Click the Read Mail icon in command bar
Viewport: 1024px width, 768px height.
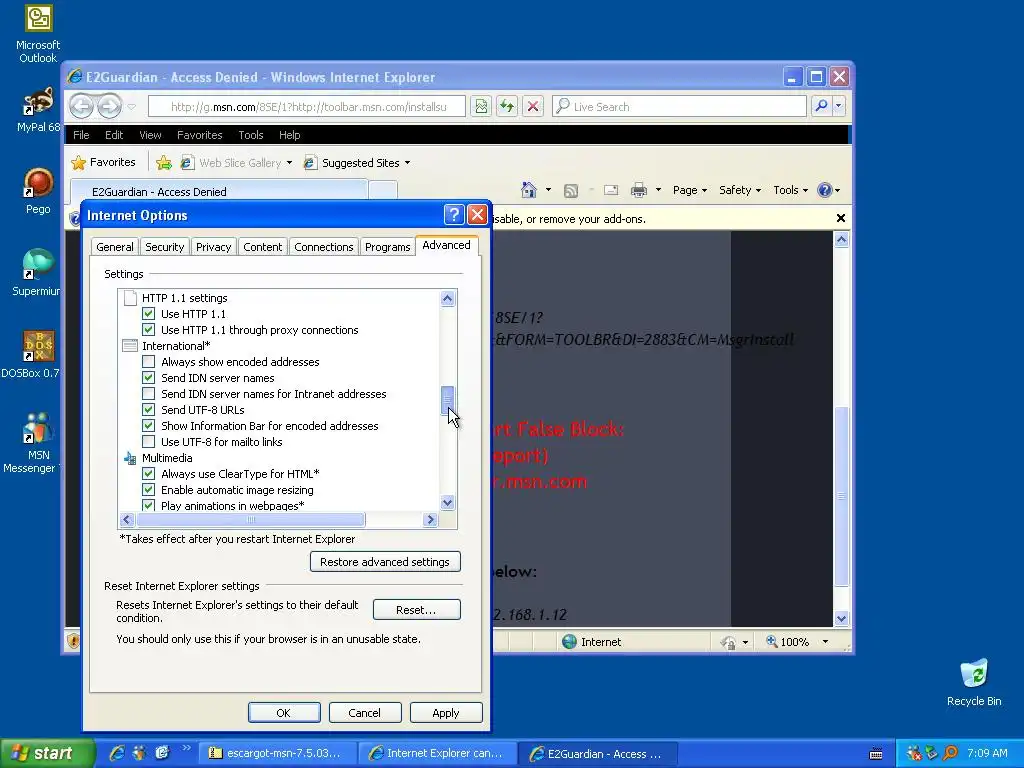point(611,190)
